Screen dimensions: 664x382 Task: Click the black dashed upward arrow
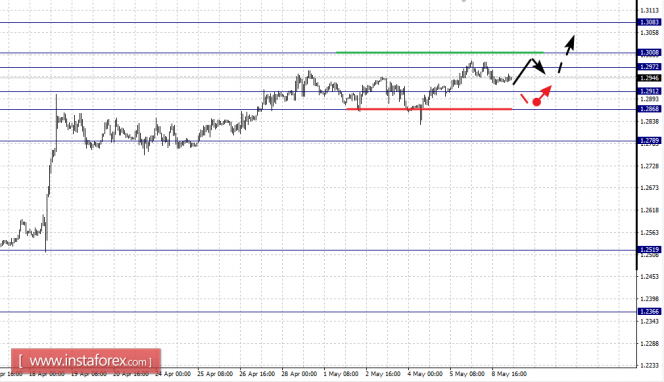click(x=567, y=54)
